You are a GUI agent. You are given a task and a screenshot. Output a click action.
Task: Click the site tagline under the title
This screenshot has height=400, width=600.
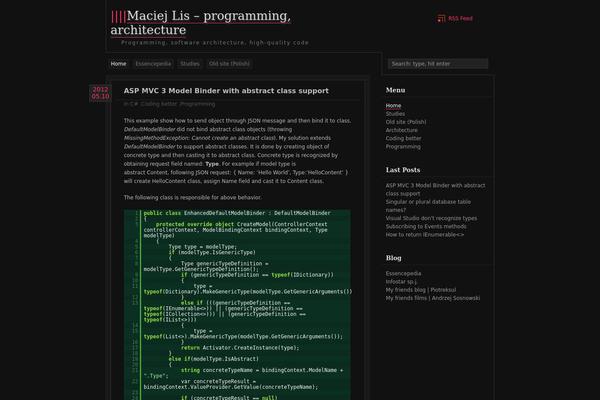click(215, 43)
